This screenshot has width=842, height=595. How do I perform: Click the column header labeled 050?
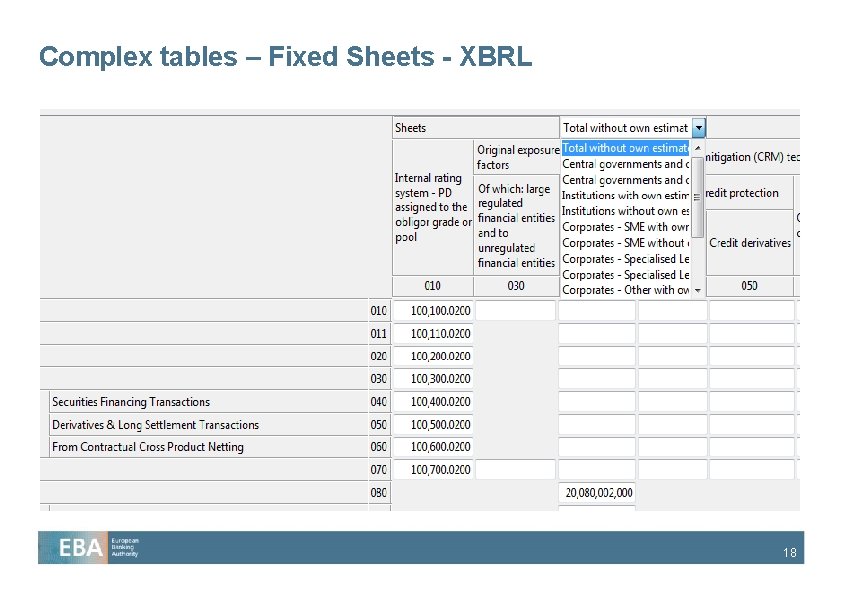pos(750,285)
